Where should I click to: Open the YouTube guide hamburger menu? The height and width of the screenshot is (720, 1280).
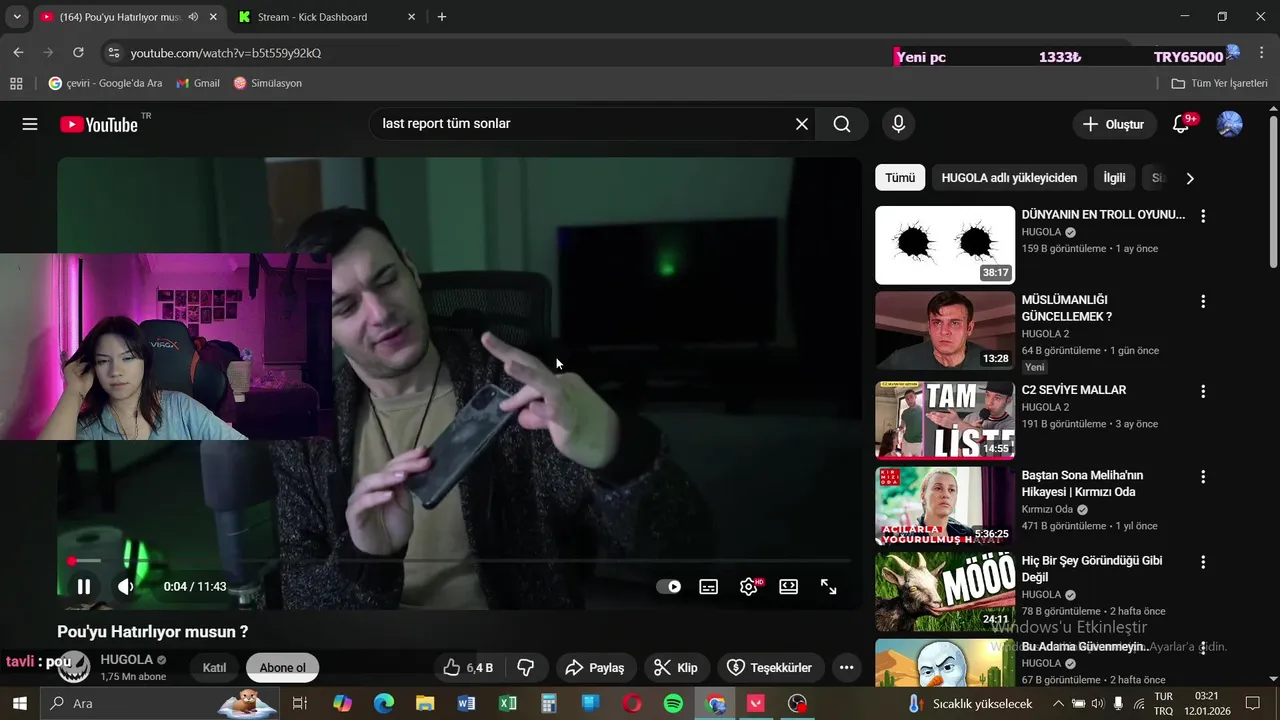(x=30, y=124)
